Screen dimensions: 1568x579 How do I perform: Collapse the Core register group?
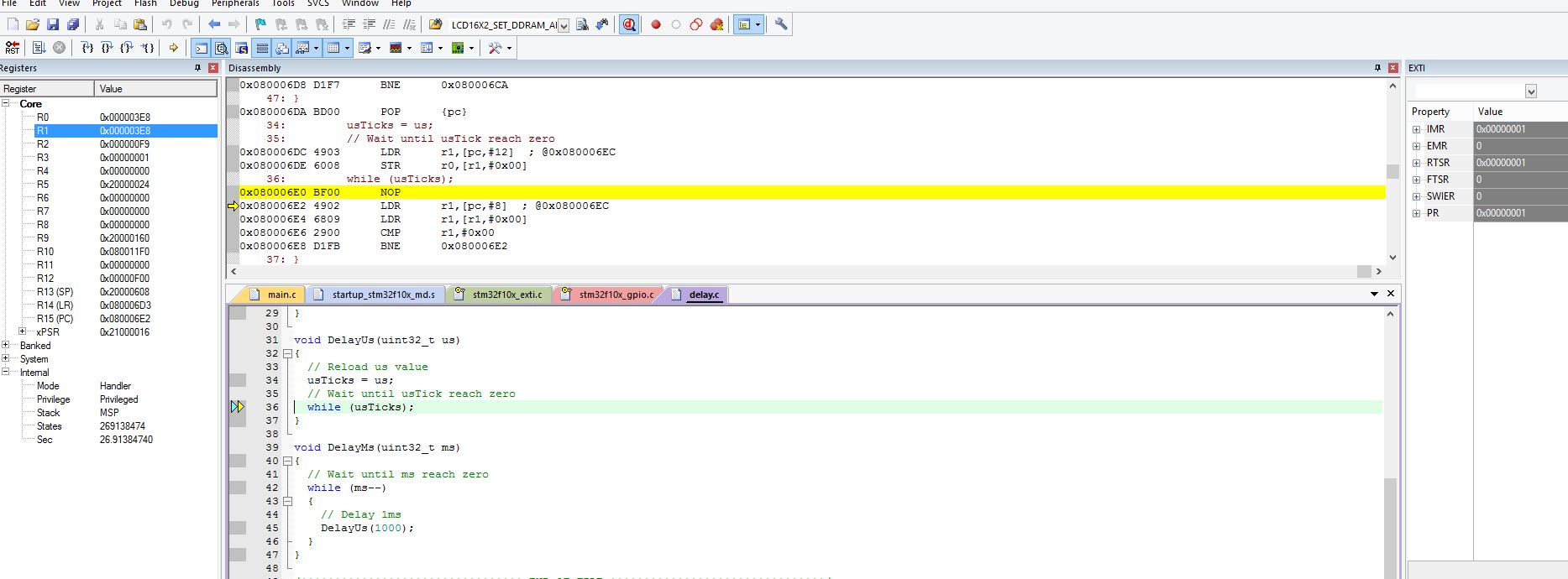(x=6, y=103)
